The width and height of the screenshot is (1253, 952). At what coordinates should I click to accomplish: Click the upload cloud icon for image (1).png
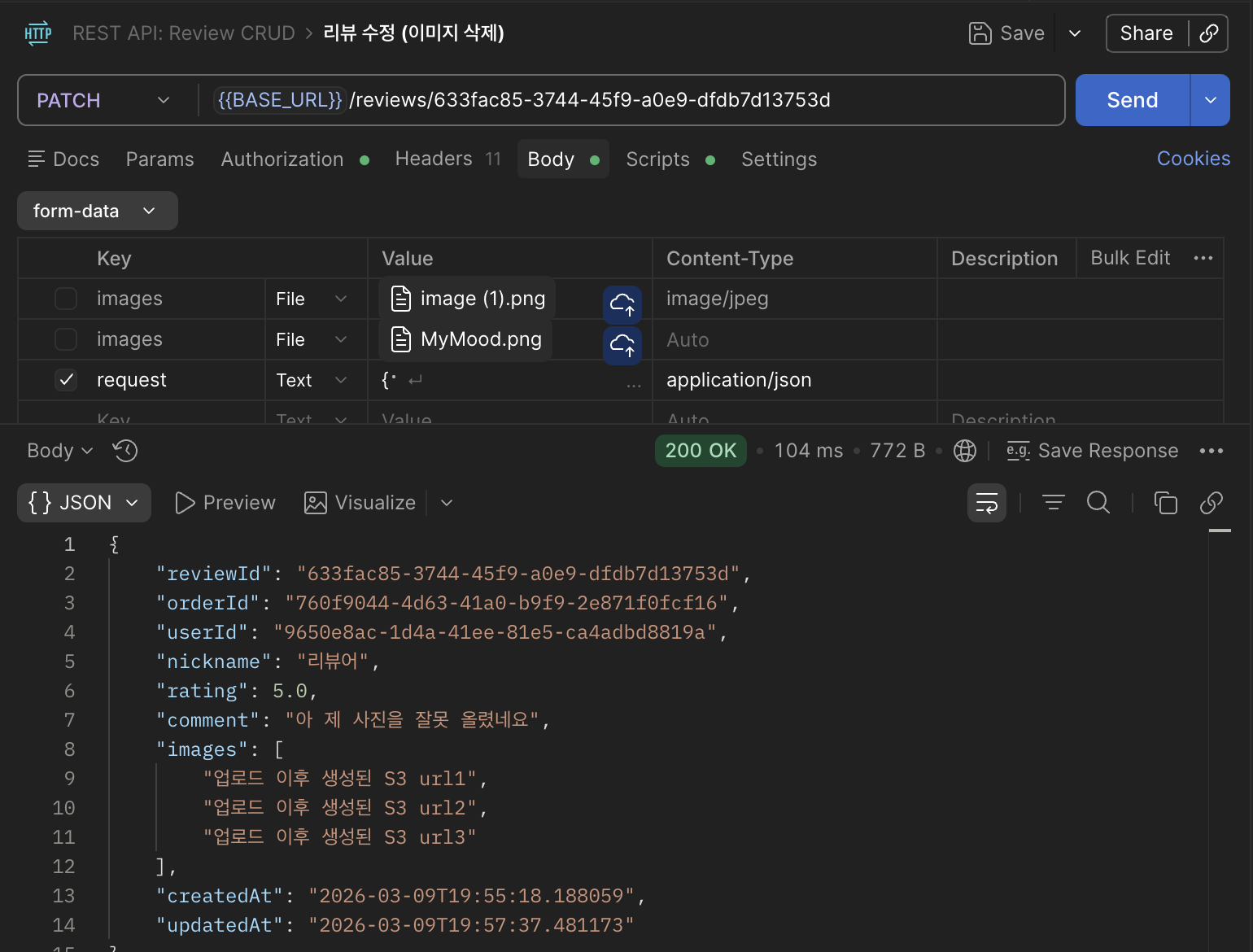[622, 305]
